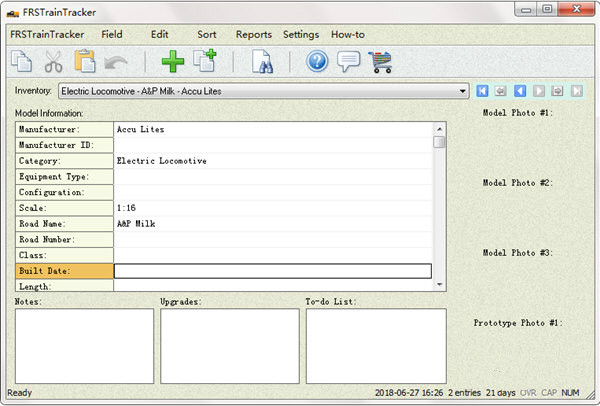
Task: Open Help with blue question mark icon
Action: pos(317,62)
